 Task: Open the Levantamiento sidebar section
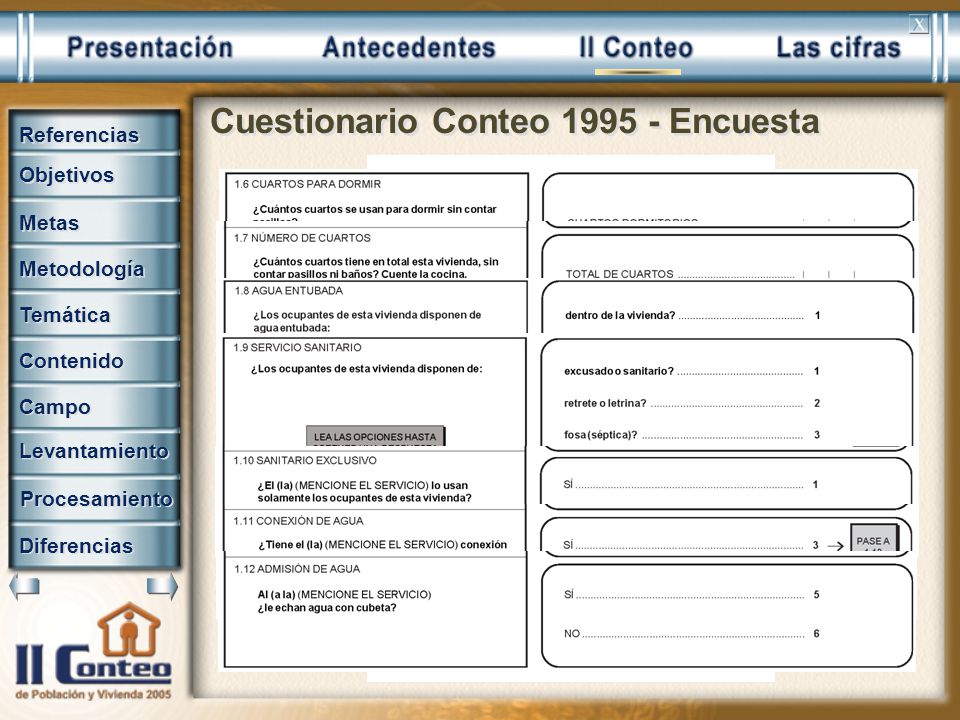(x=95, y=451)
